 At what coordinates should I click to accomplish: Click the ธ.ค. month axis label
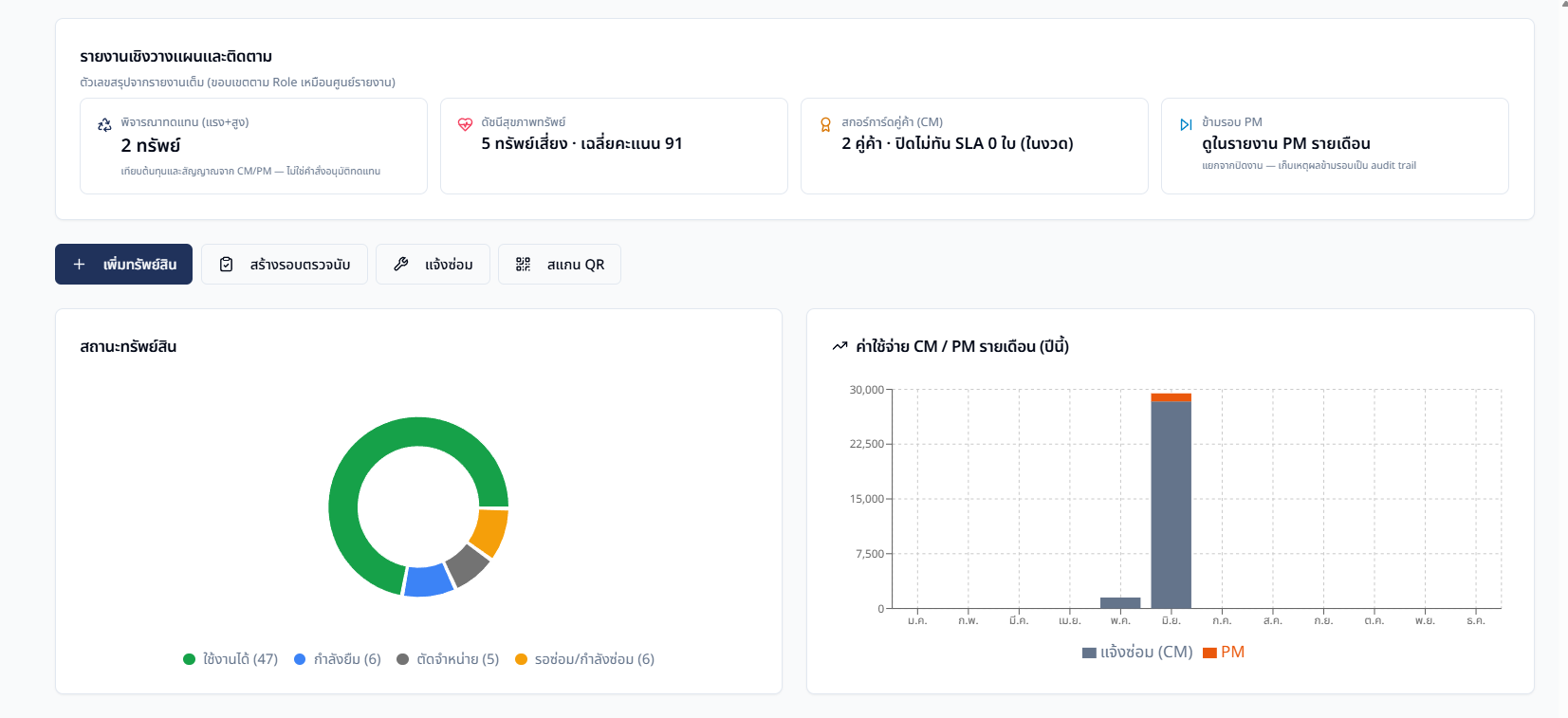1476,621
